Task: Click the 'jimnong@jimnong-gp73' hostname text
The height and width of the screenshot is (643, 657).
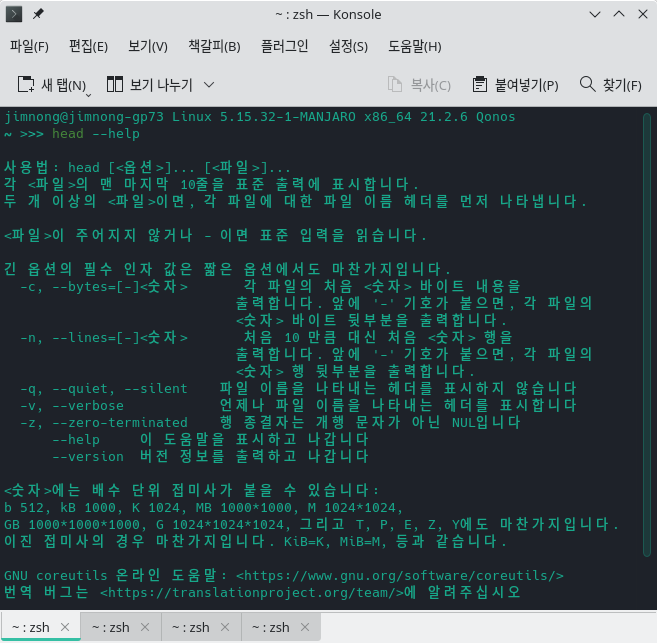Action: 84,116
